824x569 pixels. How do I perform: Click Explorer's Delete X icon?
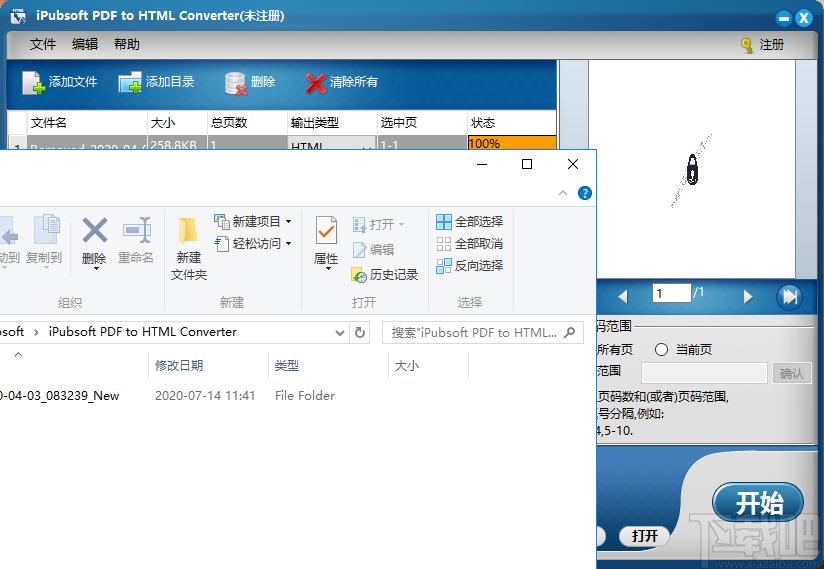[95, 230]
